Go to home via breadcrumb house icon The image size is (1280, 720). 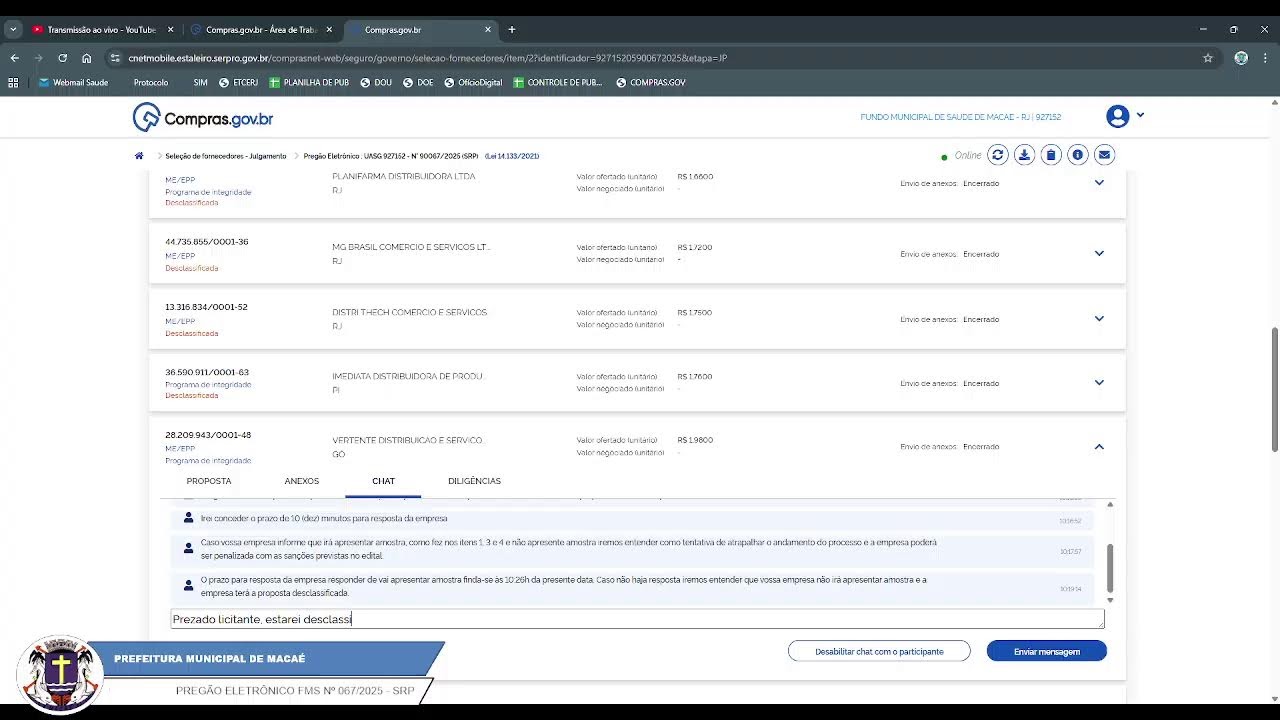pos(139,156)
